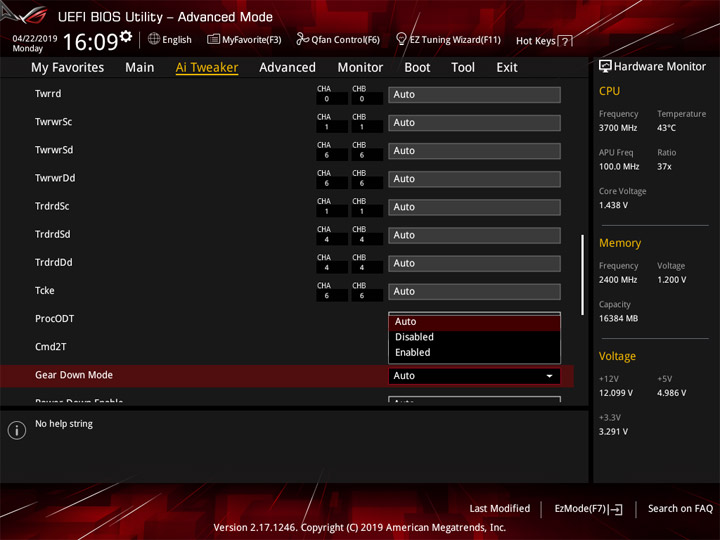720x540 pixels.
Task: Open the My Favorites tab
Action: click(68, 68)
